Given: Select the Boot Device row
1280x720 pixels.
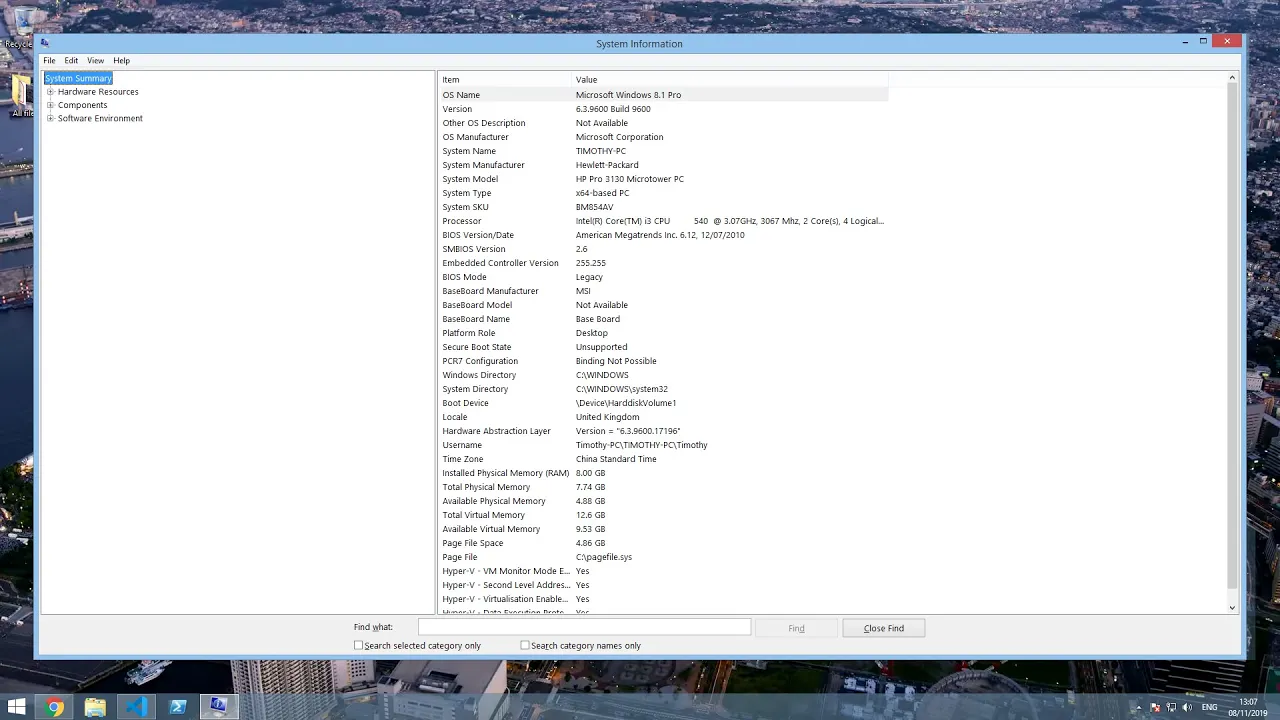Looking at the screenshot, I should [663, 403].
